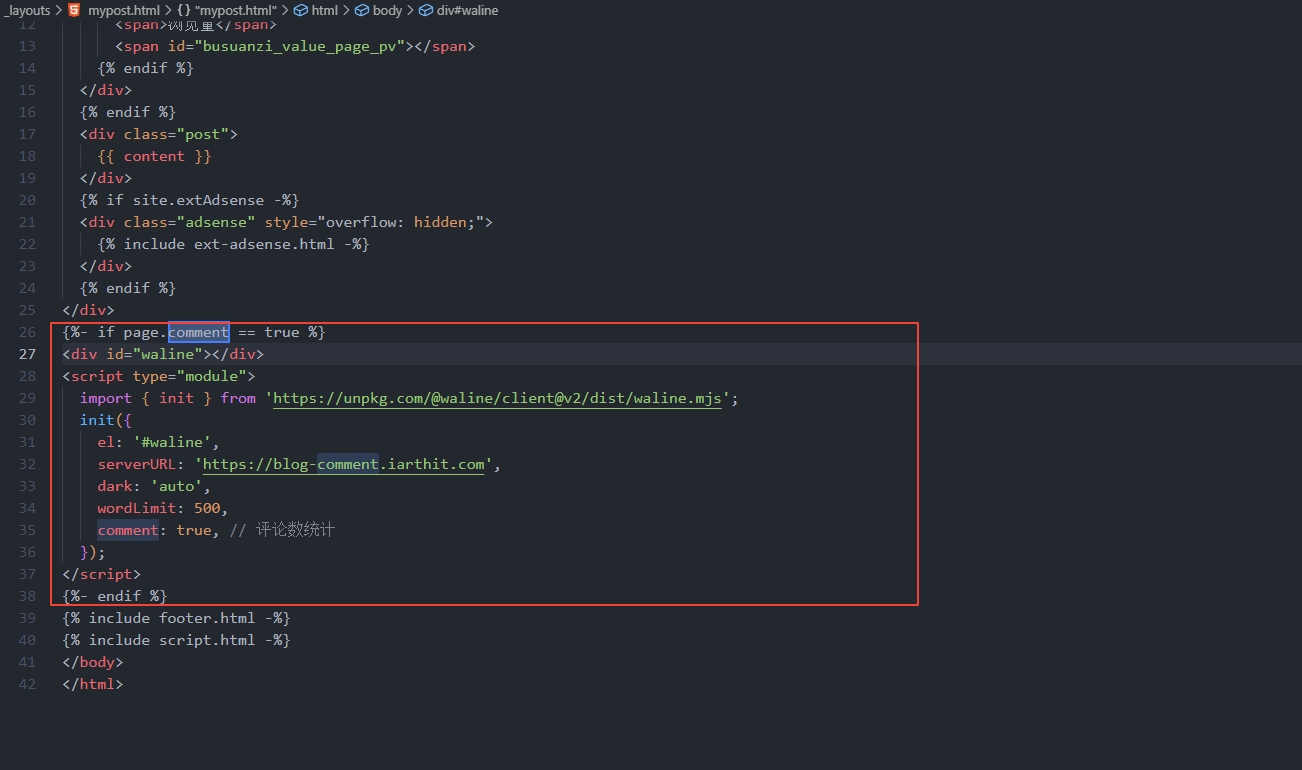Click line number 26 in the gutter
1302x770 pixels.
[27, 332]
